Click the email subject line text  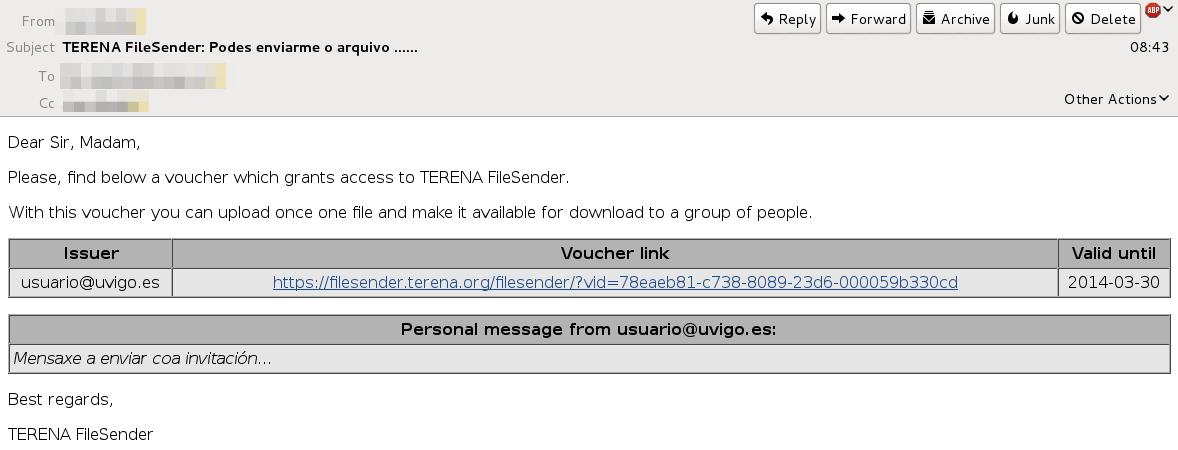click(x=240, y=47)
